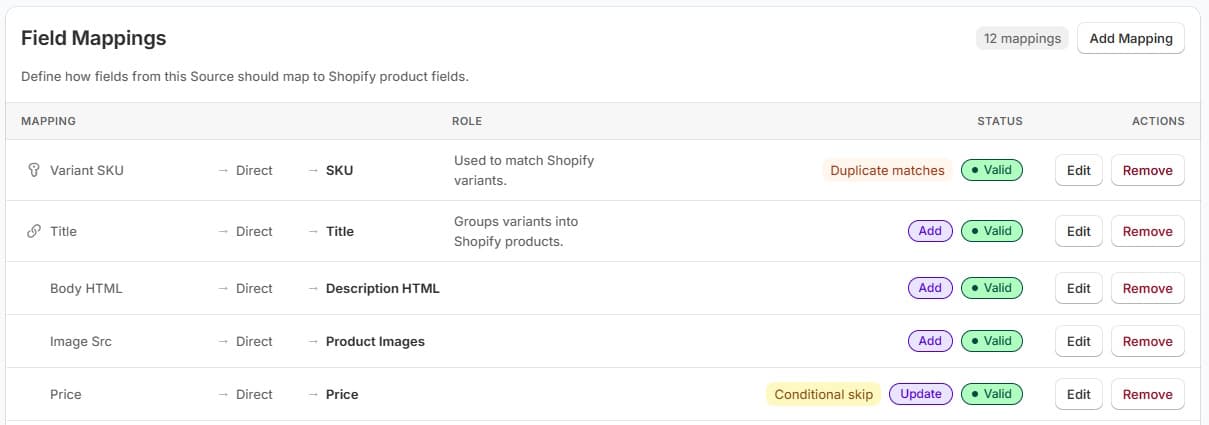Click the Variant SKU source field
The image size is (1209, 425).
(x=87, y=170)
